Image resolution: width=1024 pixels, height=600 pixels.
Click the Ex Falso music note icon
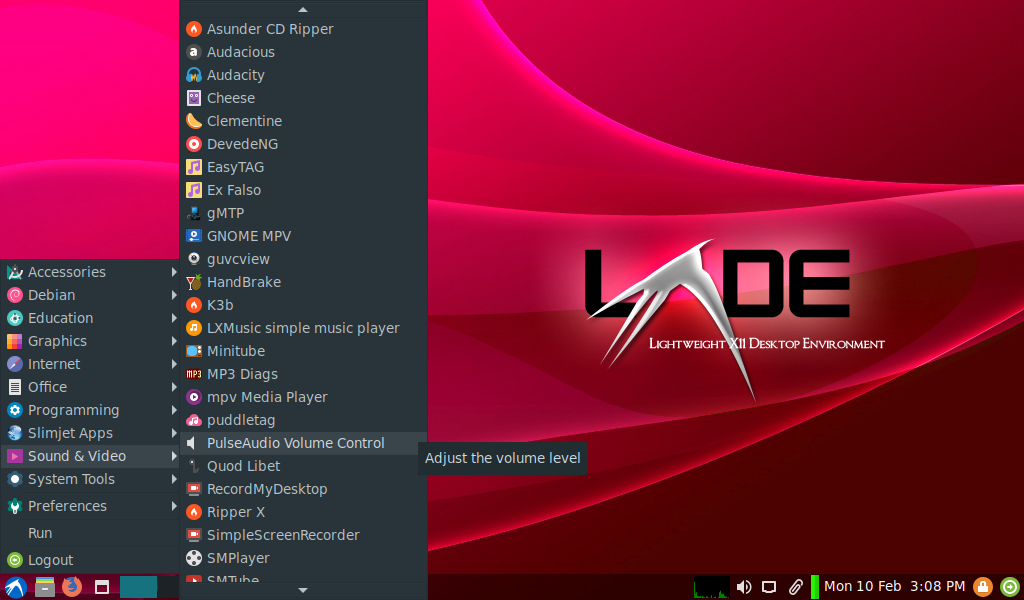194,190
